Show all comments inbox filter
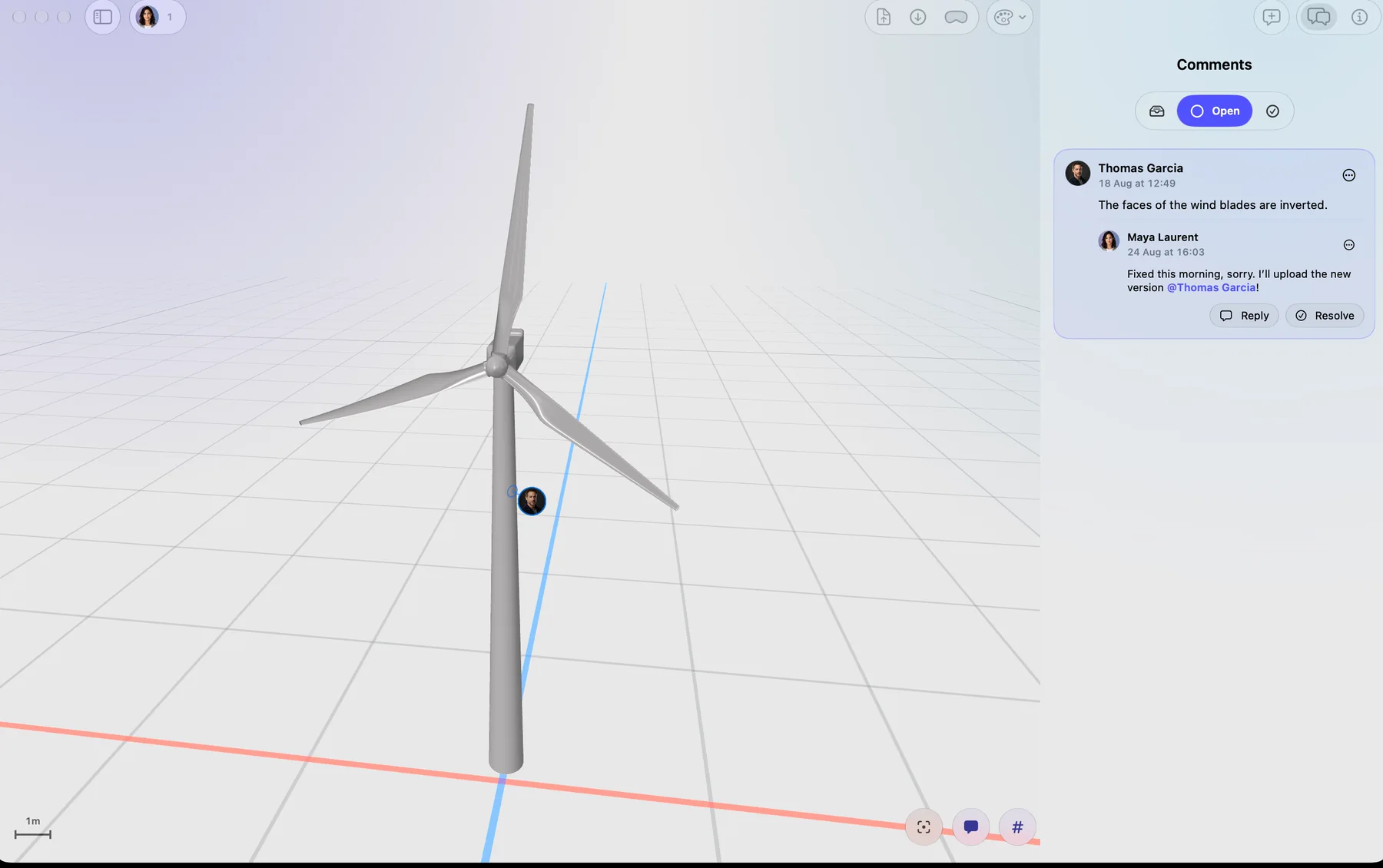 coord(1157,111)
